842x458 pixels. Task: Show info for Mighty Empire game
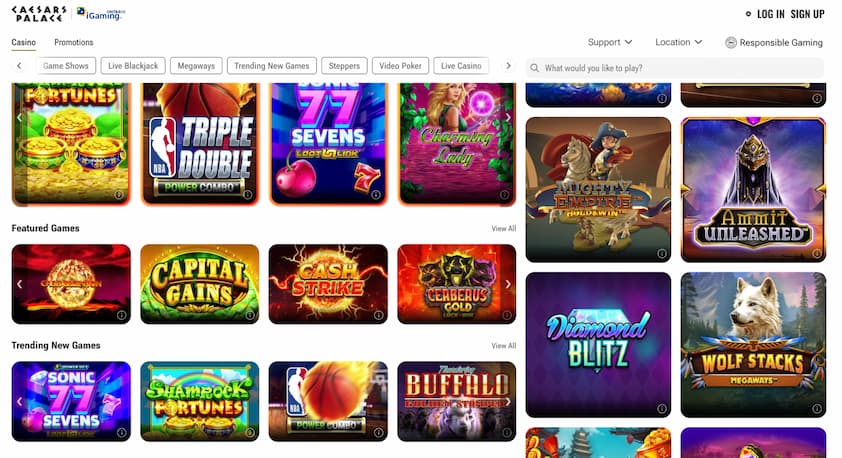662,253
